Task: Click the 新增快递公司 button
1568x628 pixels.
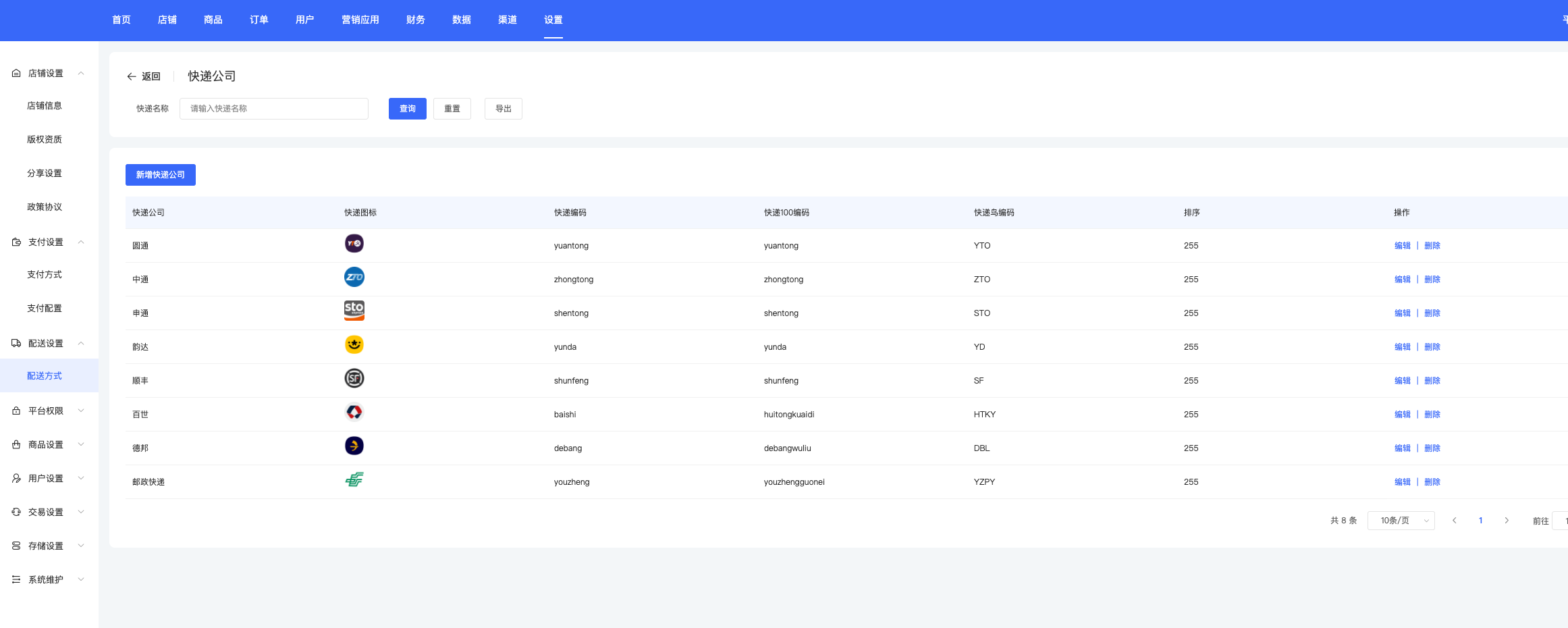Action: [160, 175]
